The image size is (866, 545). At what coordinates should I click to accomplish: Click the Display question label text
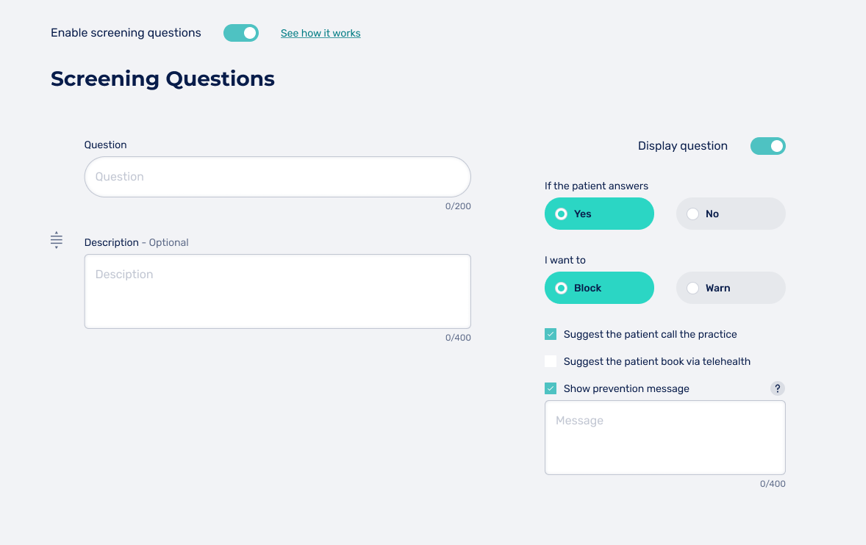pos(682,146)
